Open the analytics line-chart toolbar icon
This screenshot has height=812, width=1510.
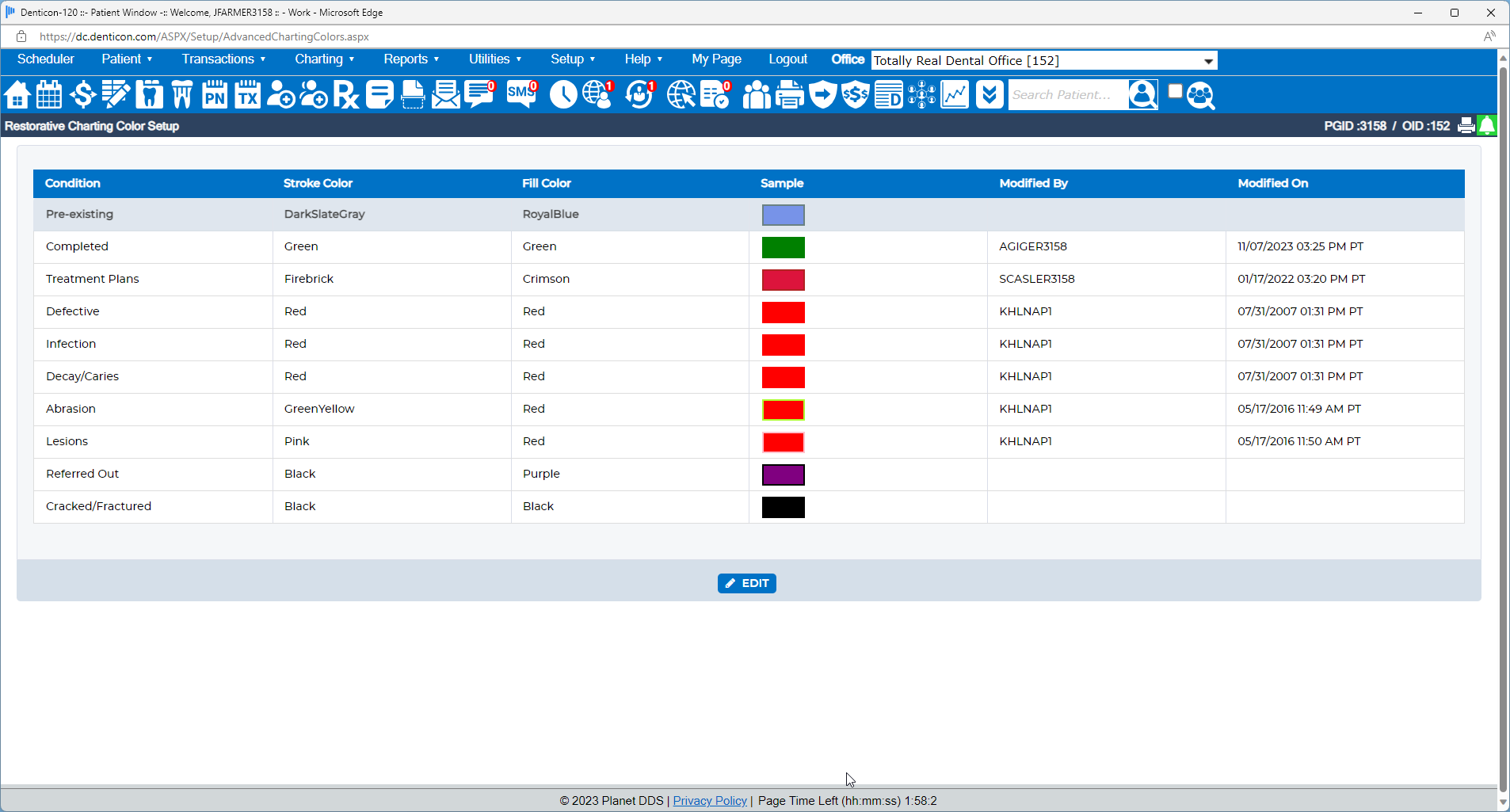[954, 94]
